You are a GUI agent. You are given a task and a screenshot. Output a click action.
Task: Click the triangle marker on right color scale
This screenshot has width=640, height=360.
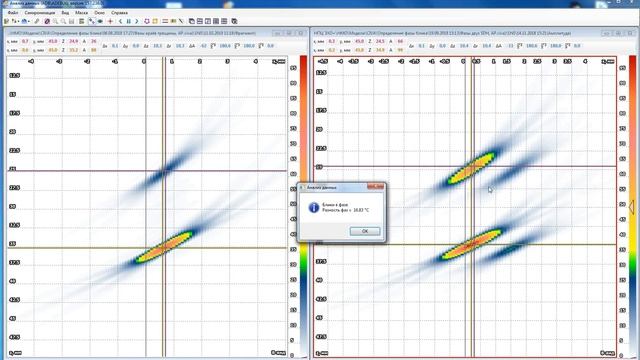631,207
